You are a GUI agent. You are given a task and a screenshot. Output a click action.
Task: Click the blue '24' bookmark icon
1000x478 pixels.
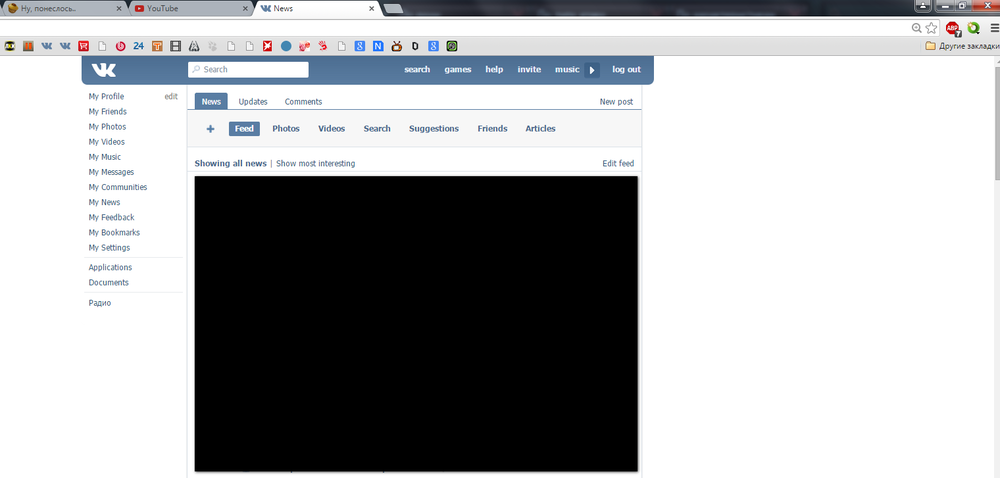[138, 46]
